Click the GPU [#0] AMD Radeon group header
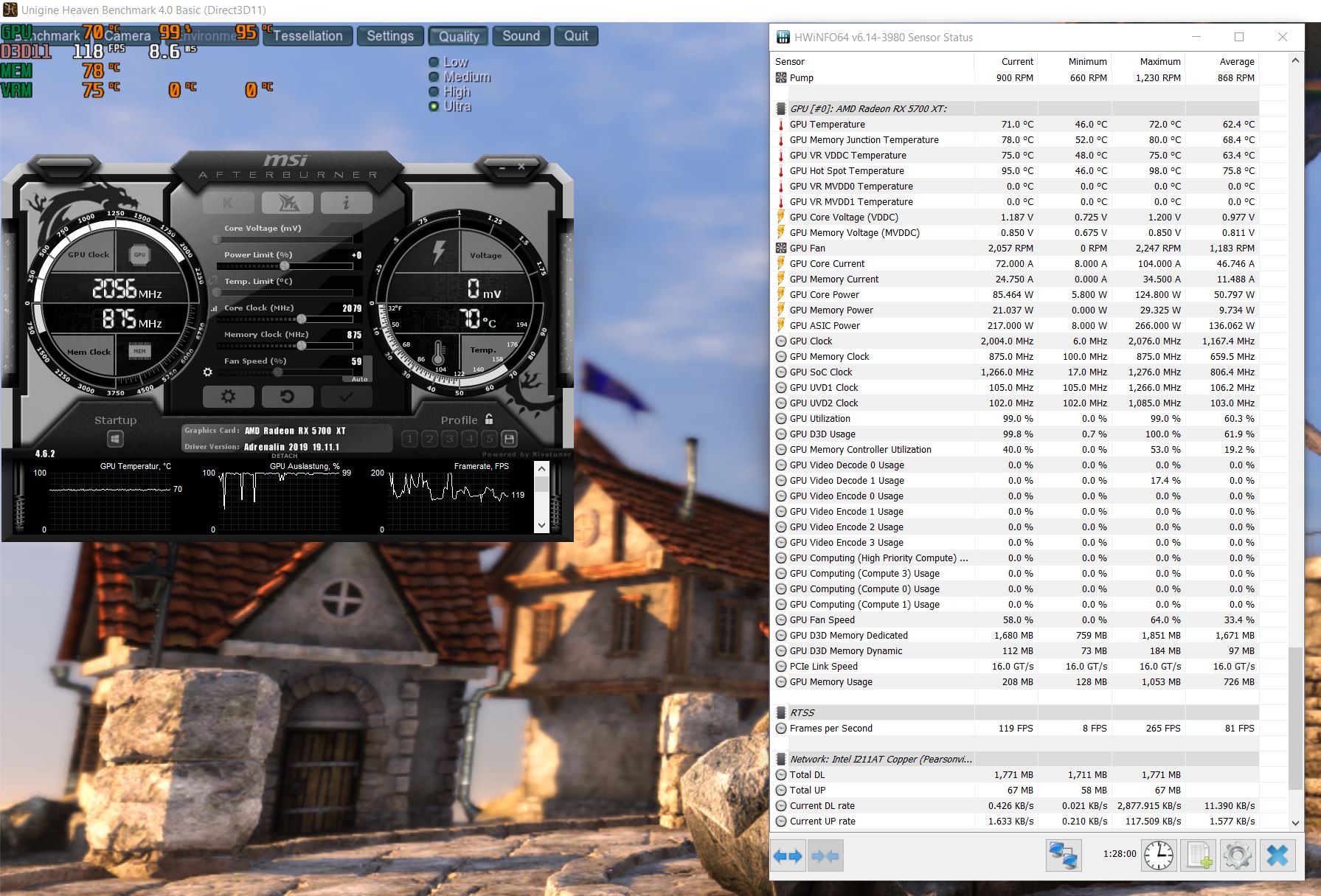The image size is (1321, 896). click(1015, 108)
